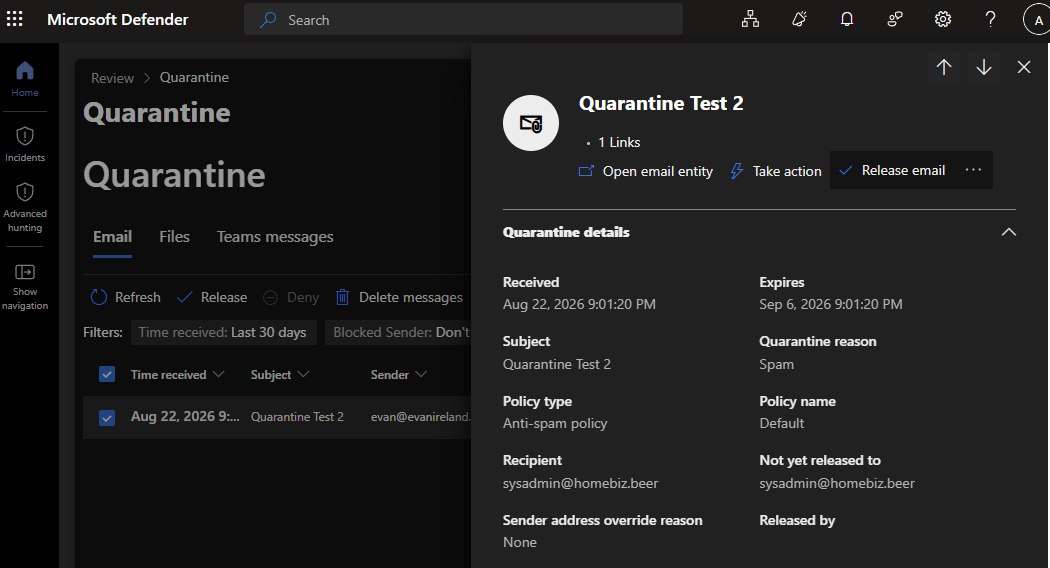This screenshot has height=568, width=1050.
Task: Click Delete messages with trash icon
Action: click(399, 297)
